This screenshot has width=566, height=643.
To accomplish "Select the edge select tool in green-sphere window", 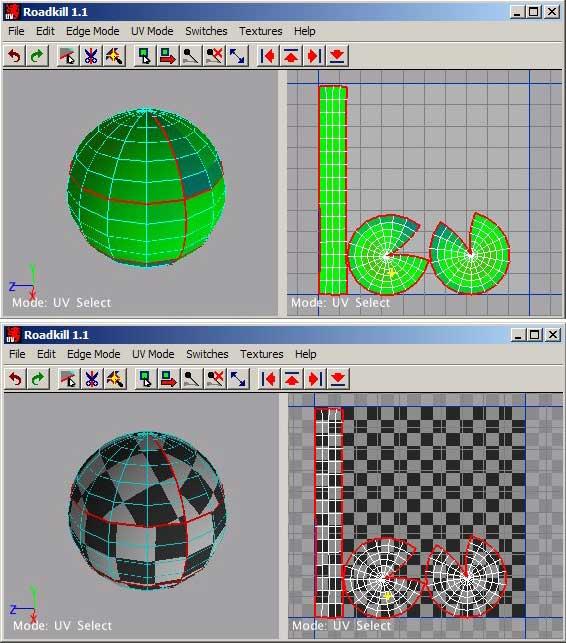I will click(68, 55).
